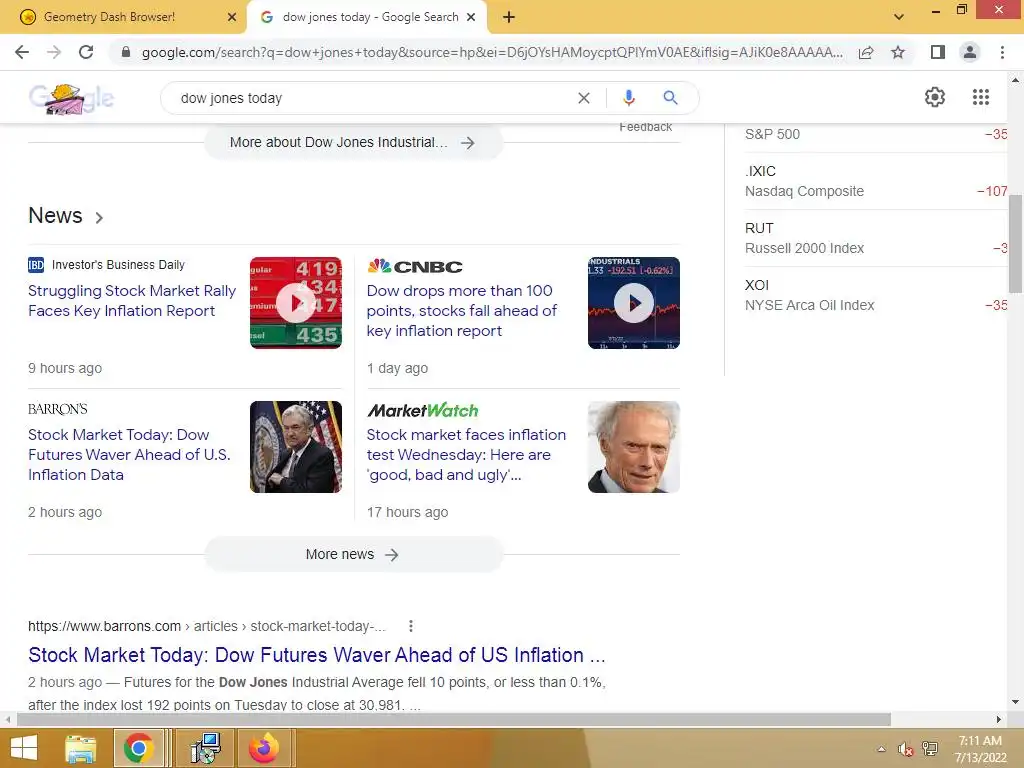Open MarketWatch inflation test article
Viewport: 1024px width, 768px height.
[466, 455]
